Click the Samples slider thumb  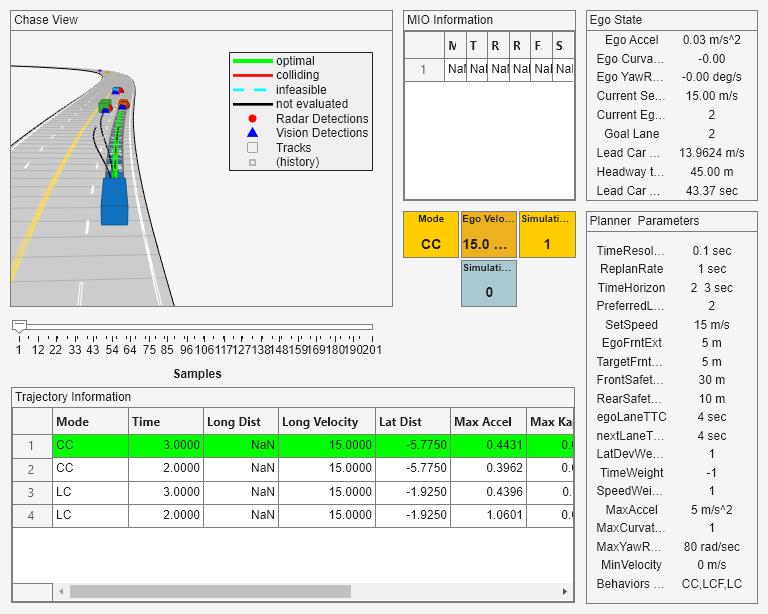(18, 326)
